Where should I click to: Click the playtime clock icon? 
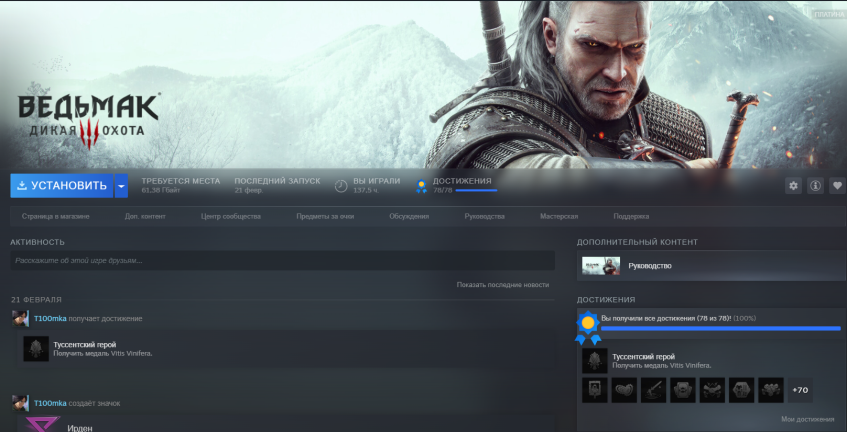[x=341, y=186]
